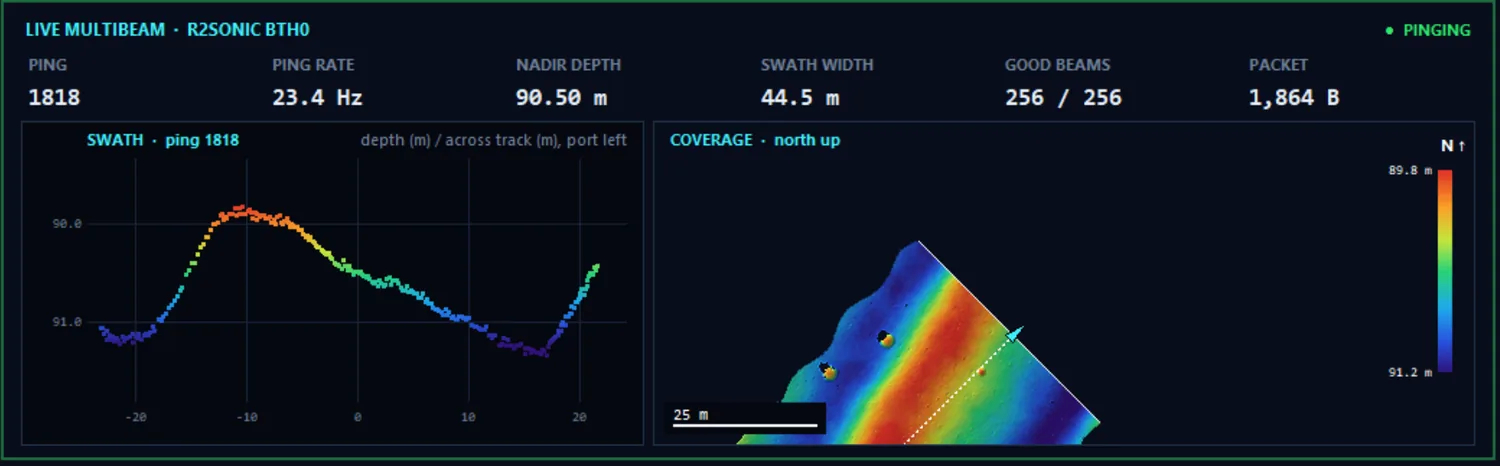Click the green PINGING status indicator
The width and height of the screenshot is (1500, 466).
pos(1428,30)
